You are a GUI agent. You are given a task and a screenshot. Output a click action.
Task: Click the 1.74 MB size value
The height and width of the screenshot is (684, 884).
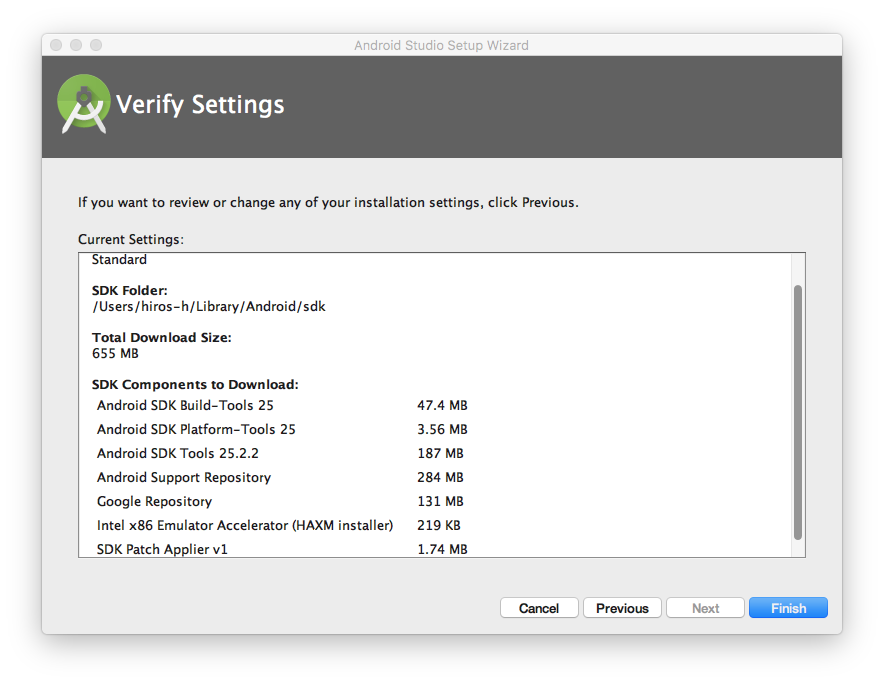click(x=442, y=549)
